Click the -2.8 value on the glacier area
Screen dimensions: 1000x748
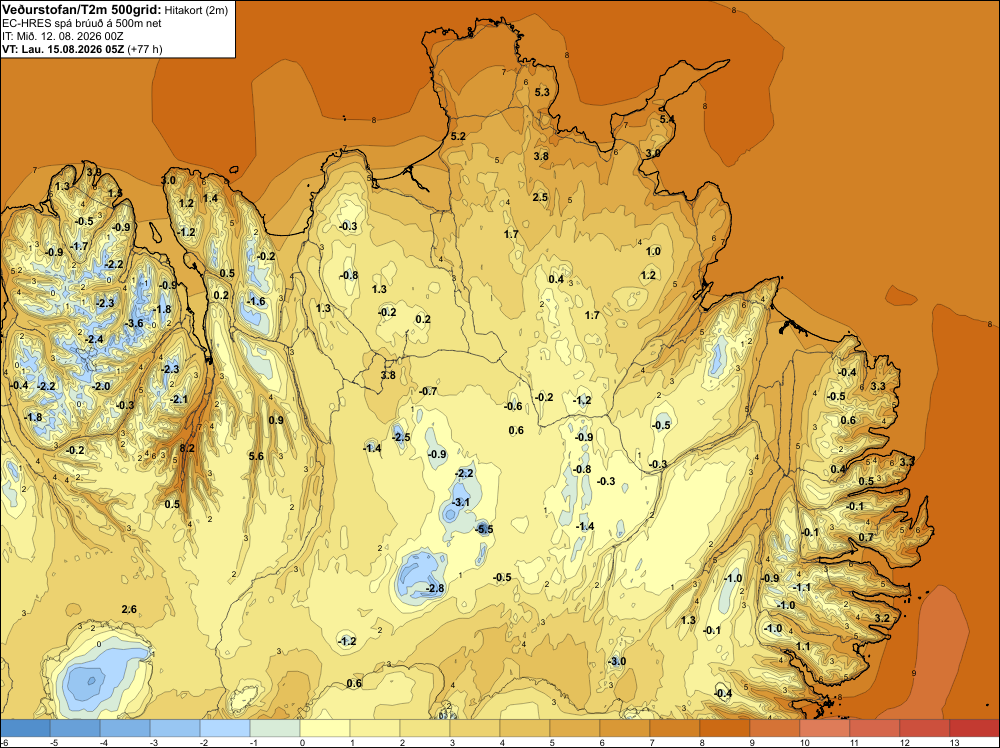(x=434, y=588)
